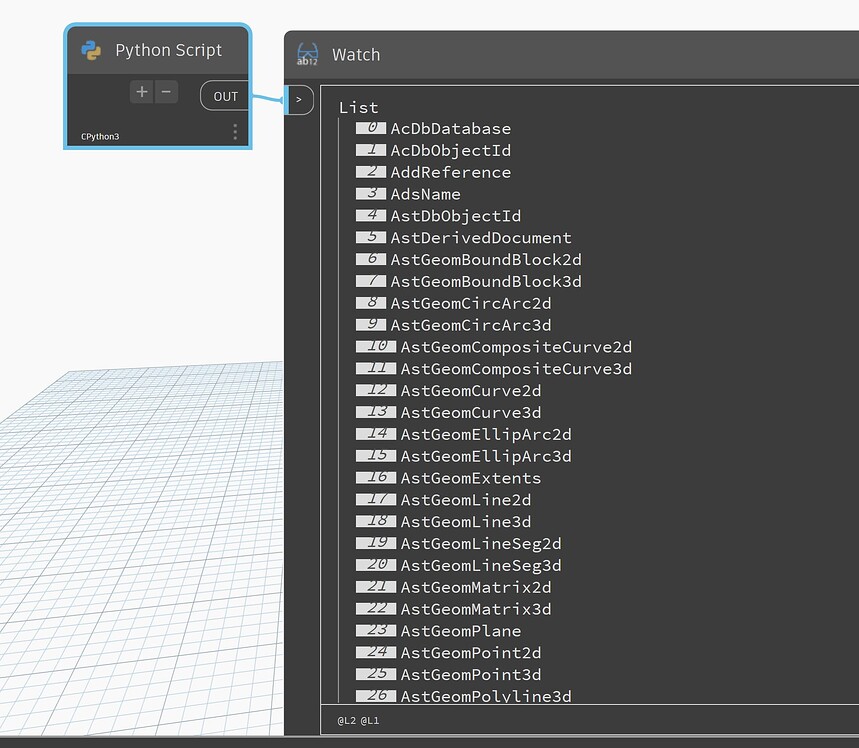Click the ab12 Watch node header icon
The width and height of the screenshot is (859, 748).
(306, 54)
